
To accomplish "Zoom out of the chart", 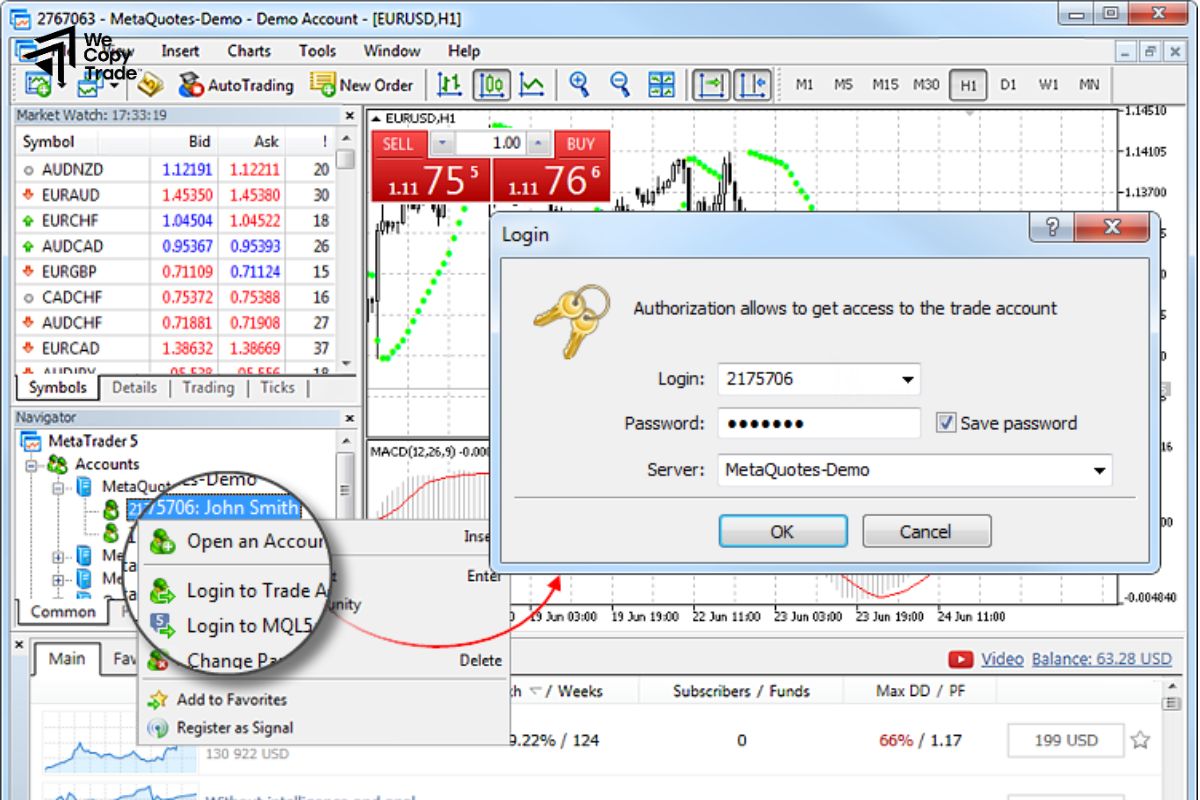I will tap(618, 85).
